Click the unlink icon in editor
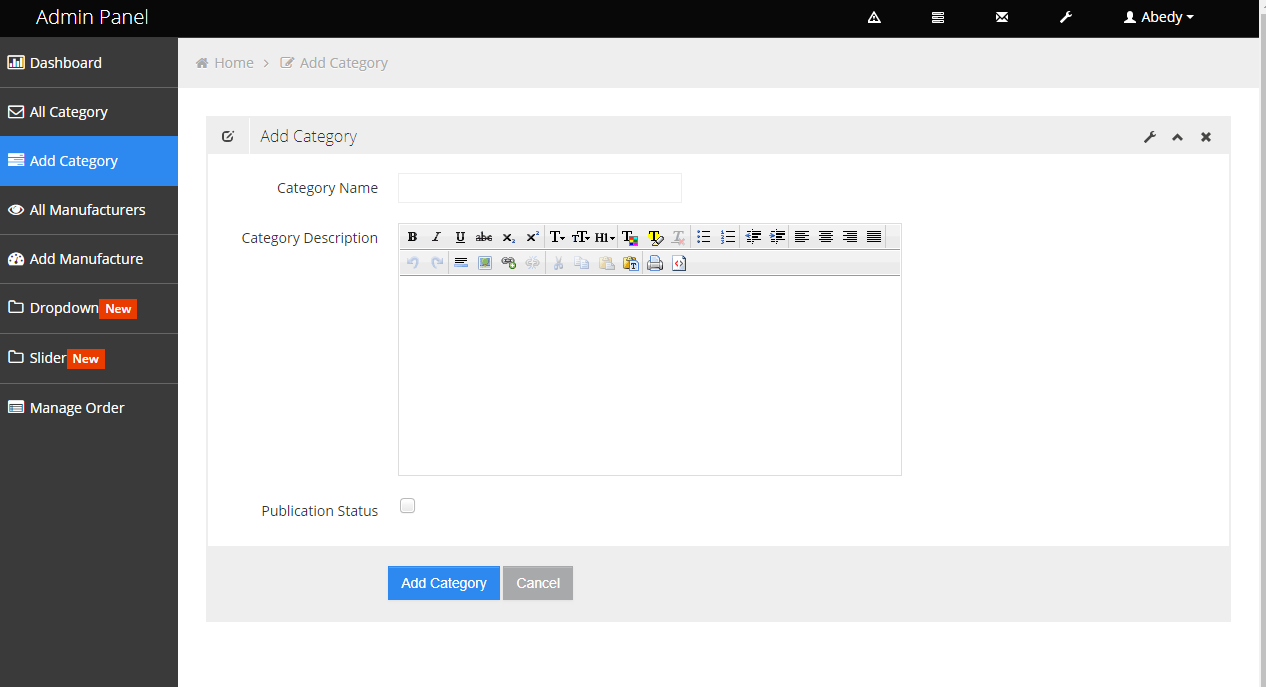 pos(533,263)
